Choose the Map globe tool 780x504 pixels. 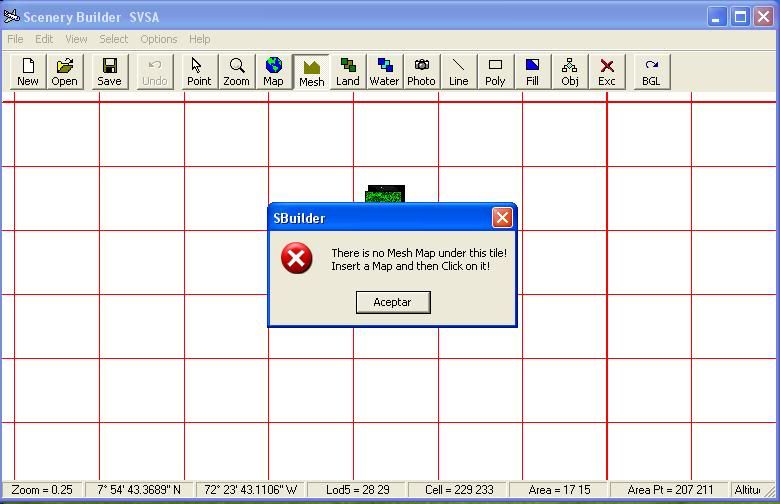click(273, 72)
